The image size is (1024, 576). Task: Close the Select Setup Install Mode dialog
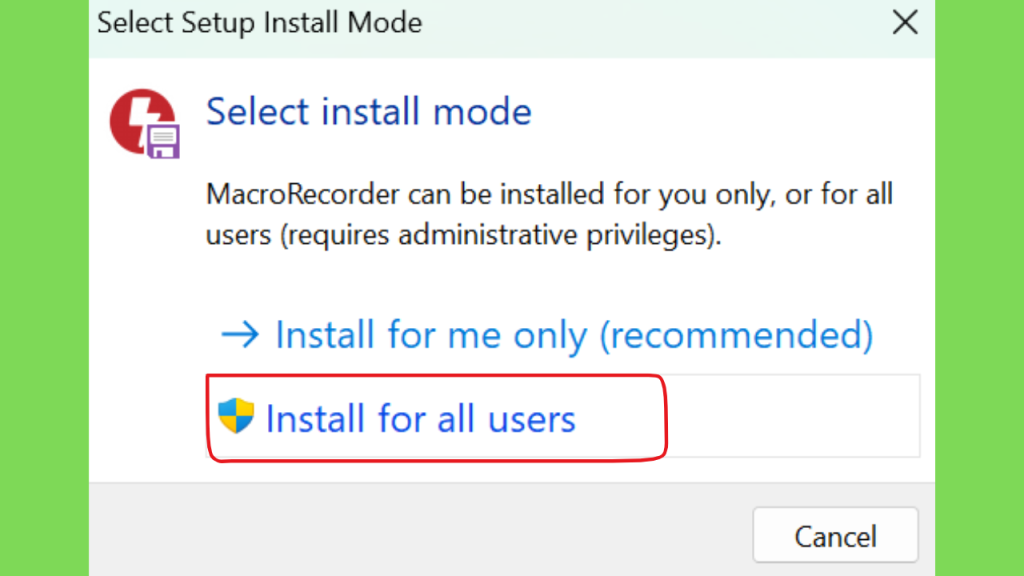tap(905, 23)
